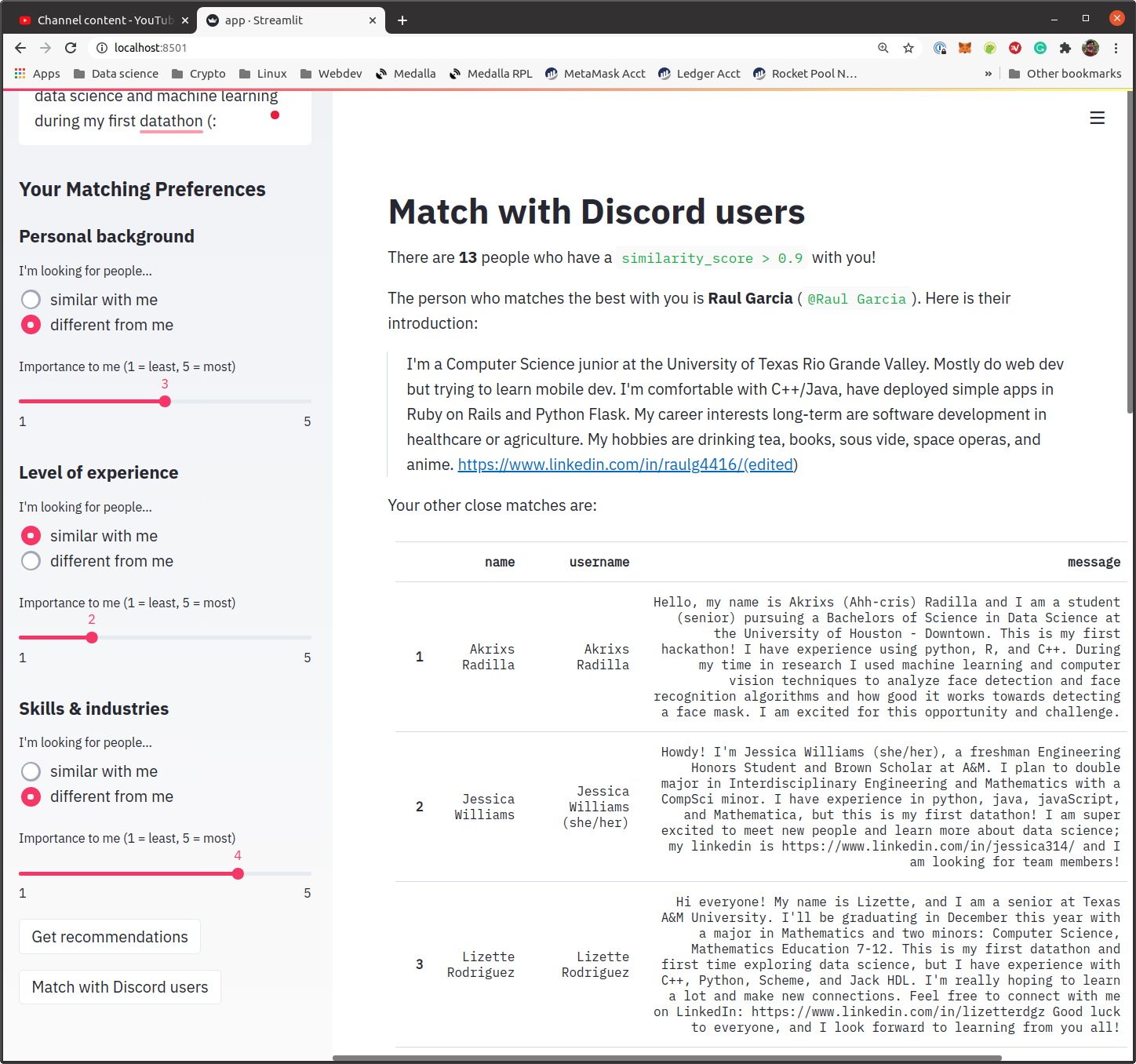Viewport: 1136px width, 1064px height.
Task: Open Raul Garcia's LinkedIn link
Action: [x=625, y=465]
